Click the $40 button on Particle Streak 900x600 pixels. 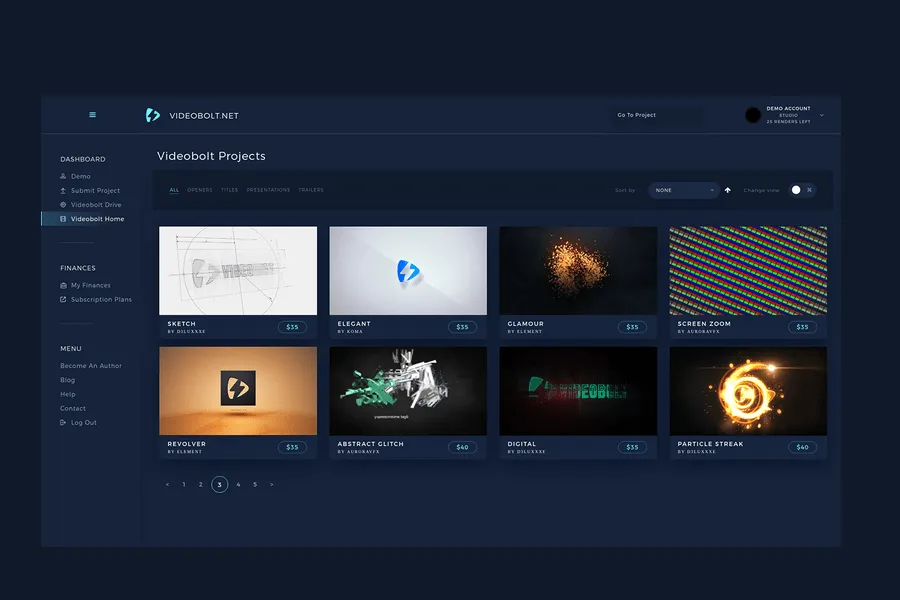pos(803,447)
